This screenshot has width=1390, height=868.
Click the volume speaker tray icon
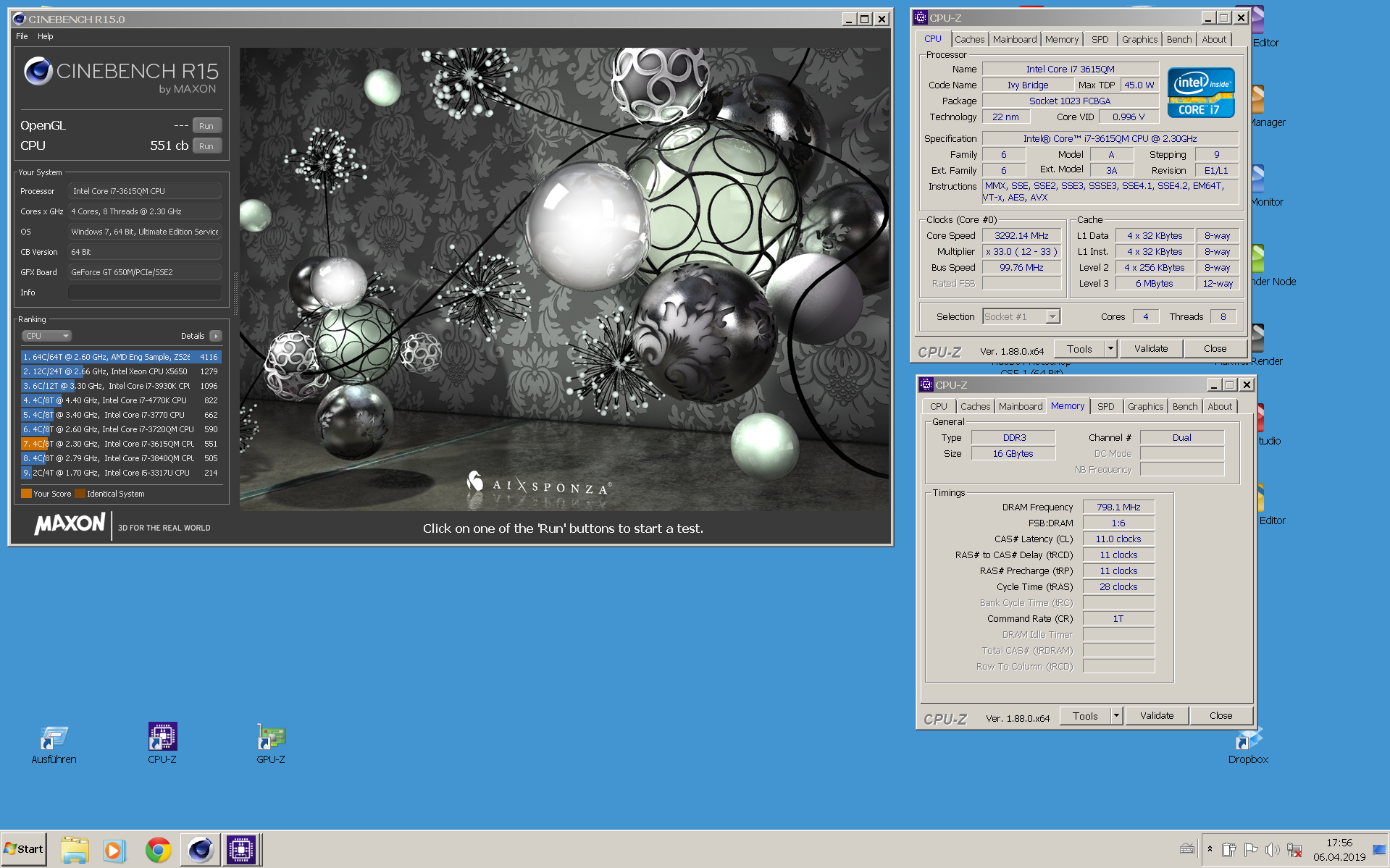(1272, 849)
